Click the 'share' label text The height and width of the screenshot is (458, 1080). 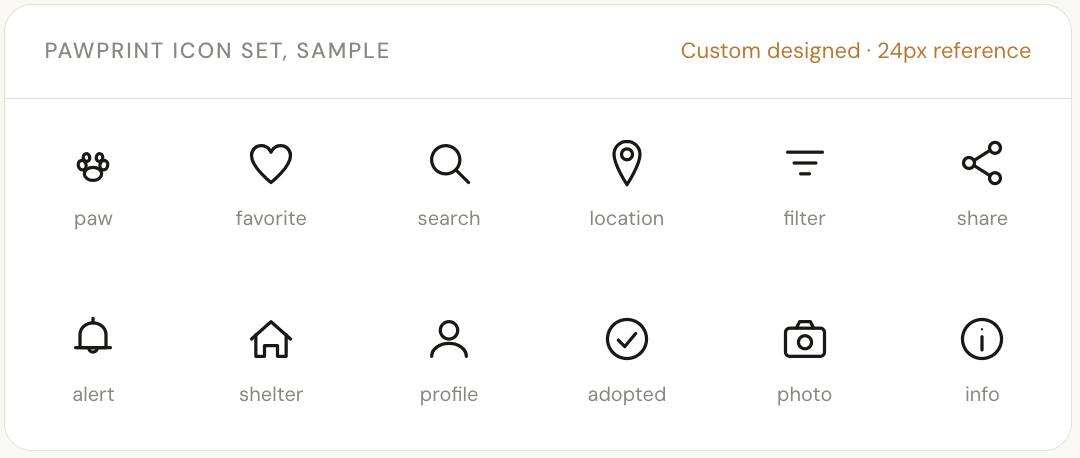(x=982, y=218)
